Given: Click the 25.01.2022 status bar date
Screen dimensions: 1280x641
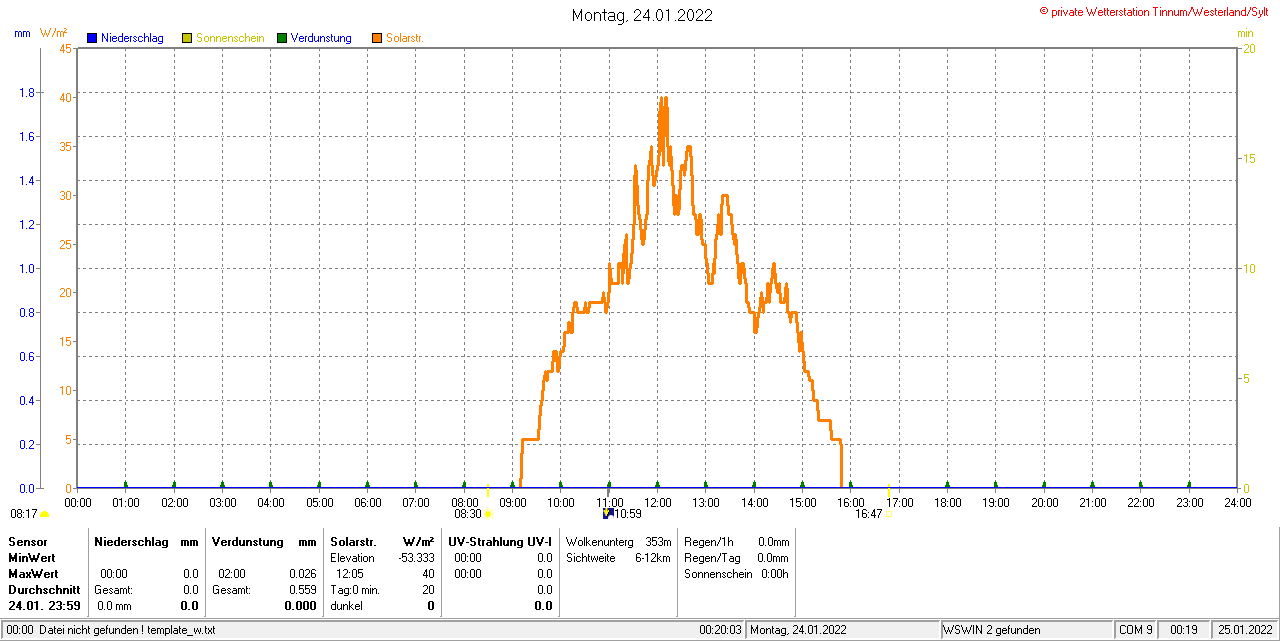Looking at the screenshot, I should [1245, 630].
